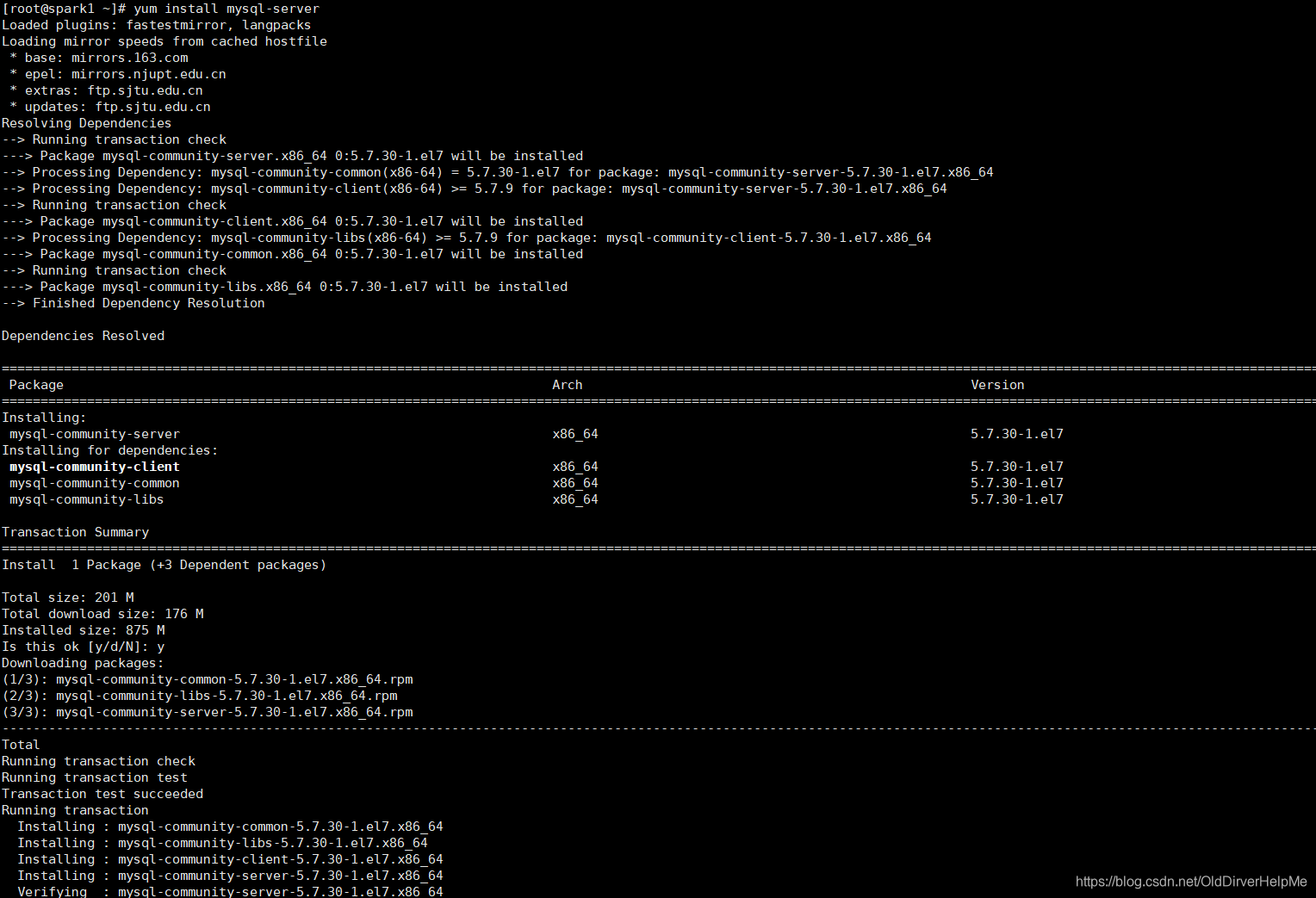The width and height of the screenshot is (1316, 898).
Task: Select the 'base: mirrors.163.com' line
Action: pos(99,58)
